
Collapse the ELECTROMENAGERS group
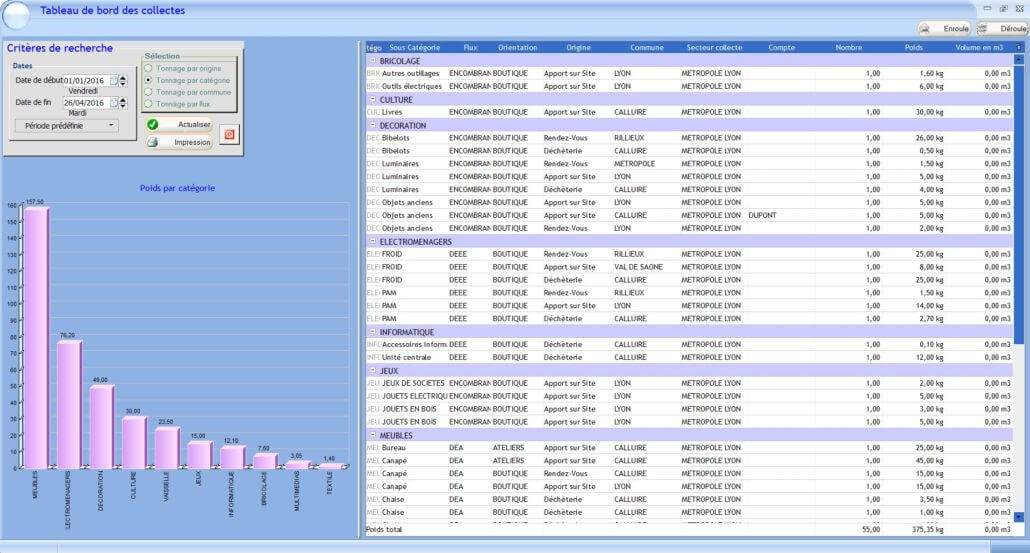pyautogui.click(x=372, y=241)
